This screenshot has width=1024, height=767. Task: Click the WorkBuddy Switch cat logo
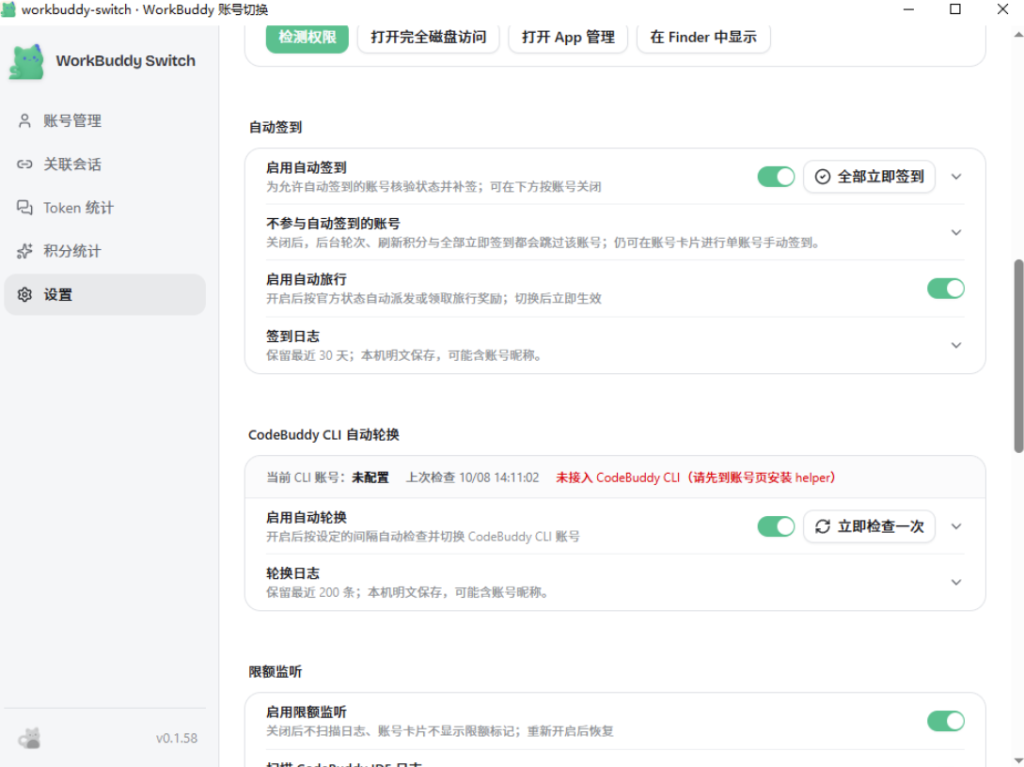pyautogui.click(x=26, y=61)
